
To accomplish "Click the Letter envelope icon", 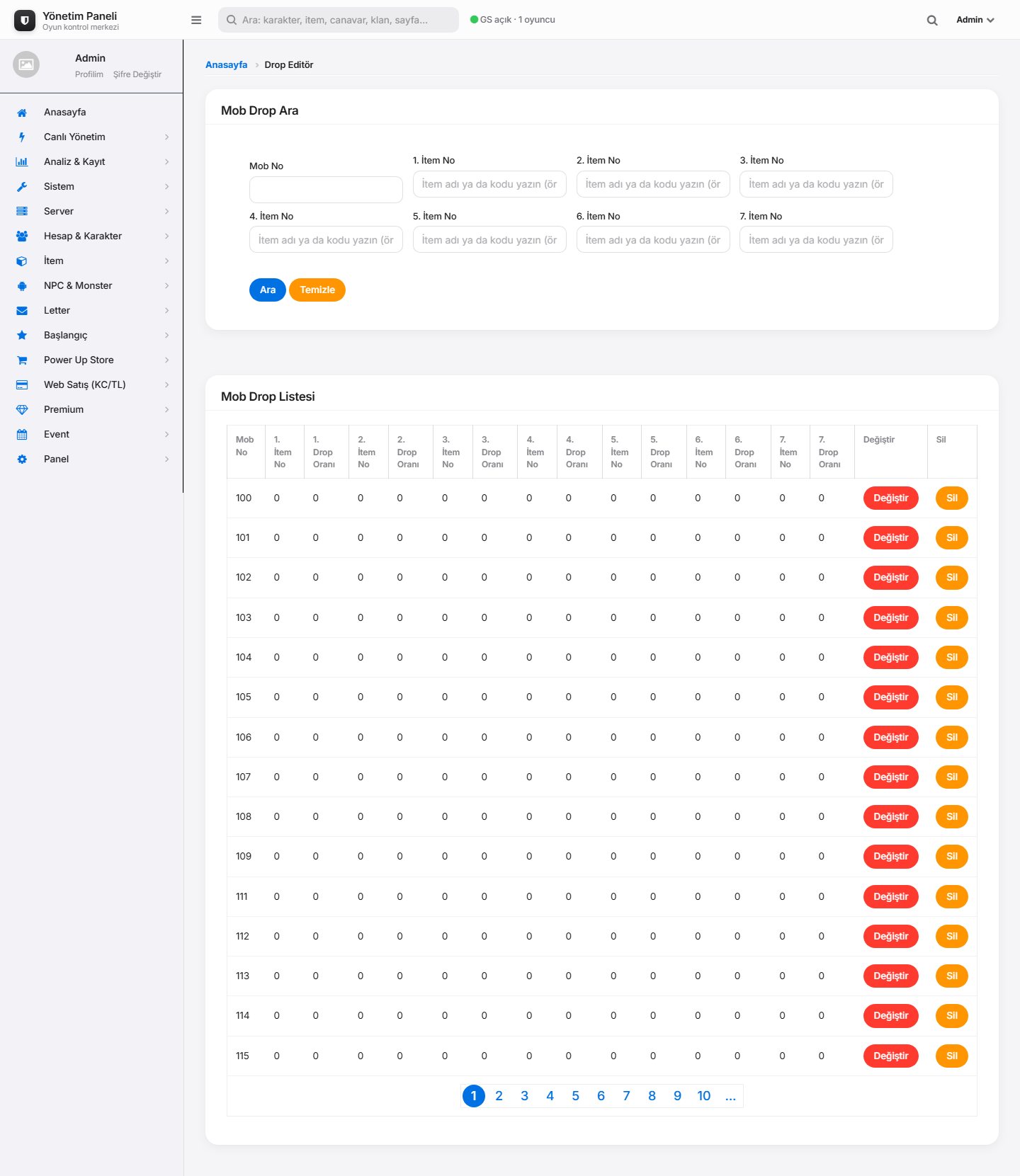I will (22, 311).
